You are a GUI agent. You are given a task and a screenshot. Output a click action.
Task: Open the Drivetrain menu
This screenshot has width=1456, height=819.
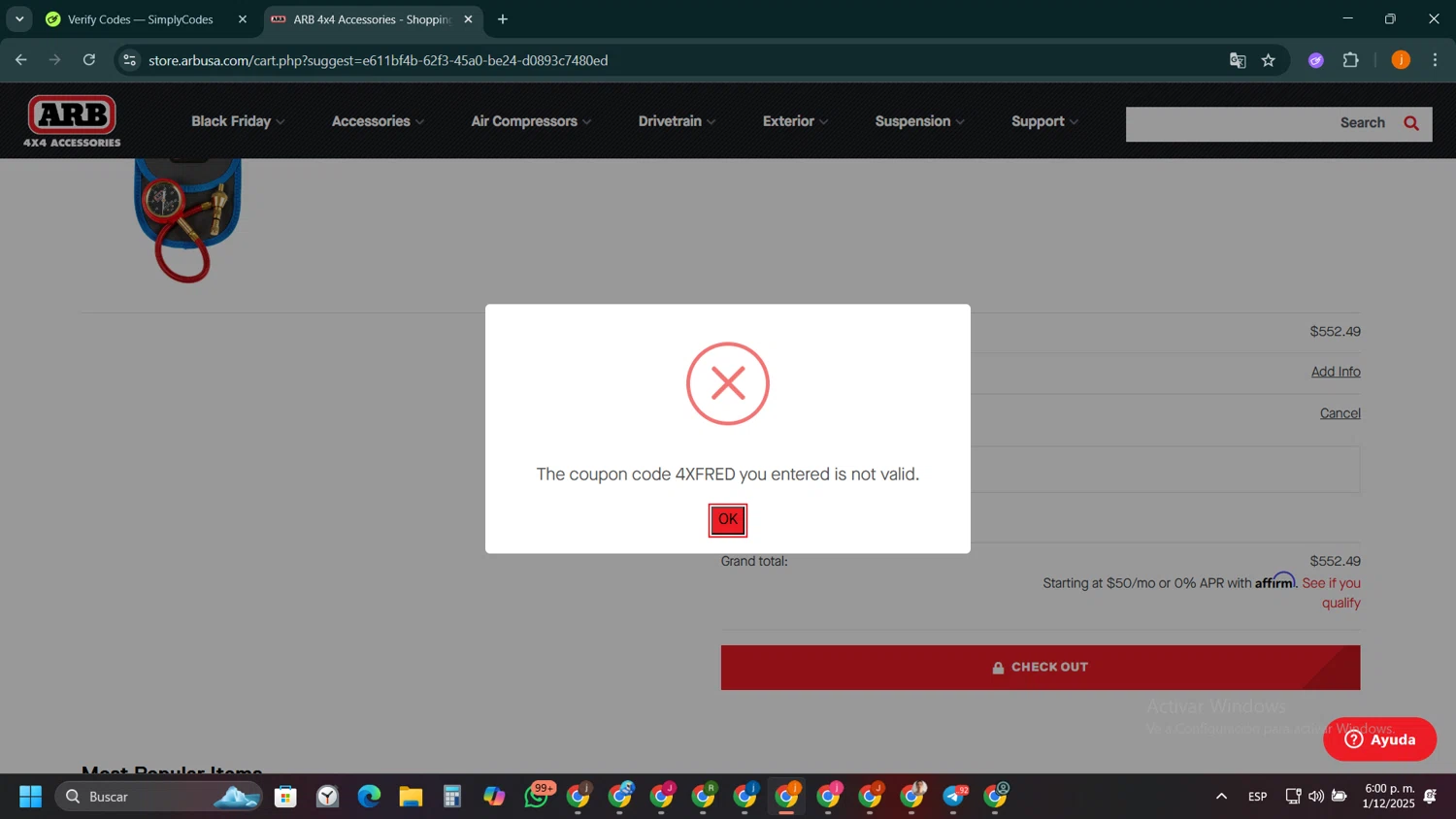pyautogui.click(x=677, y=121)
